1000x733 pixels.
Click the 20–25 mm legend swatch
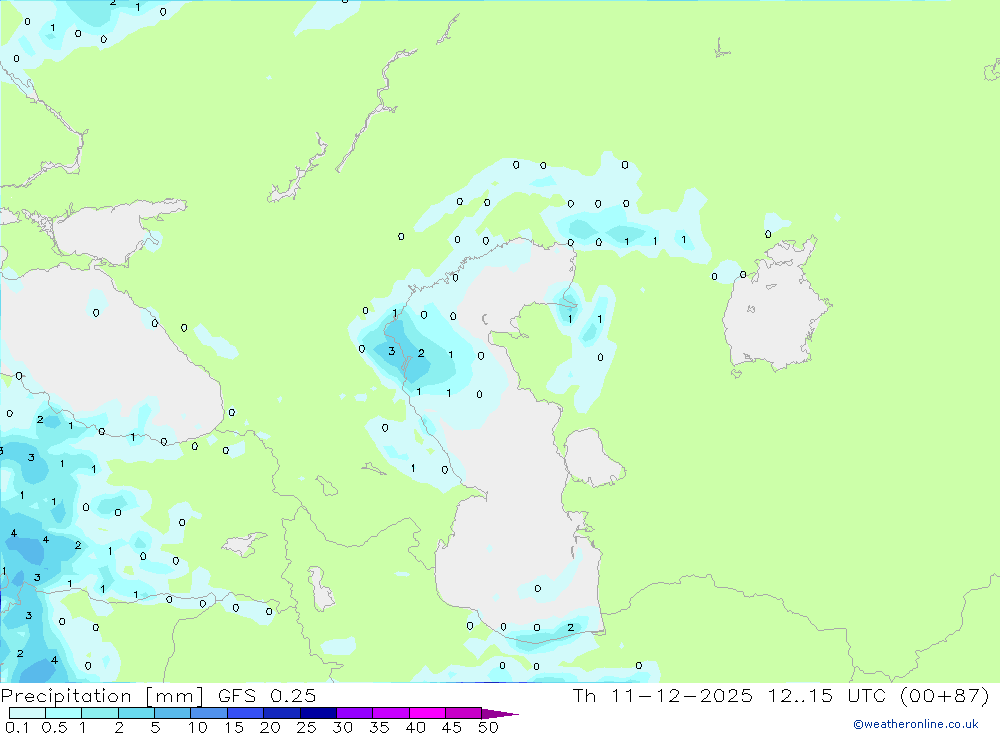pos(282,713)
